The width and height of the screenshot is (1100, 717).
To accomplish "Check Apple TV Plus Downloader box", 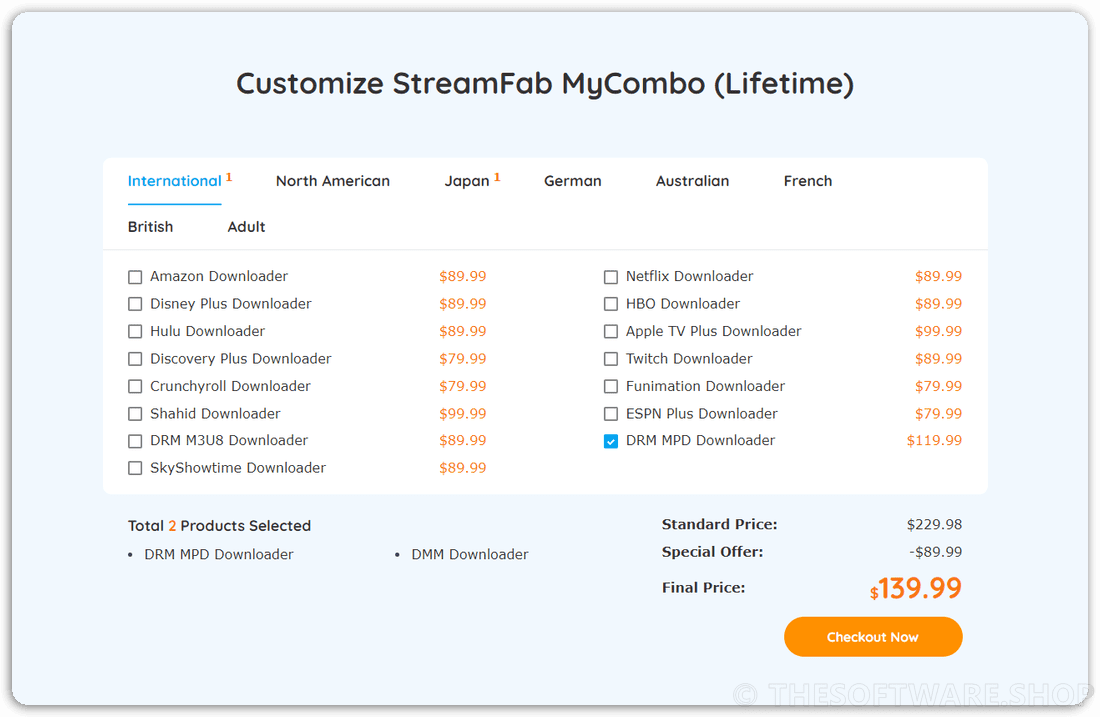I will [x=611, y=332].
